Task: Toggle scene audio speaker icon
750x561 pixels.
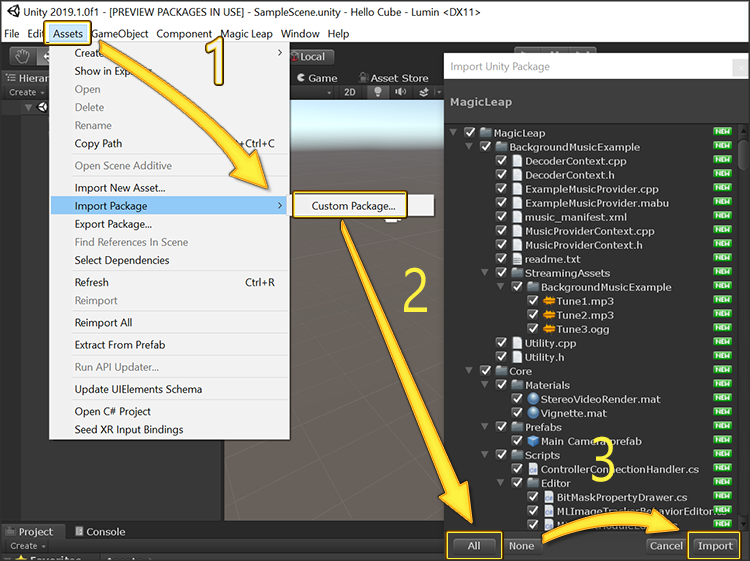Action: (x=400, y=92)
